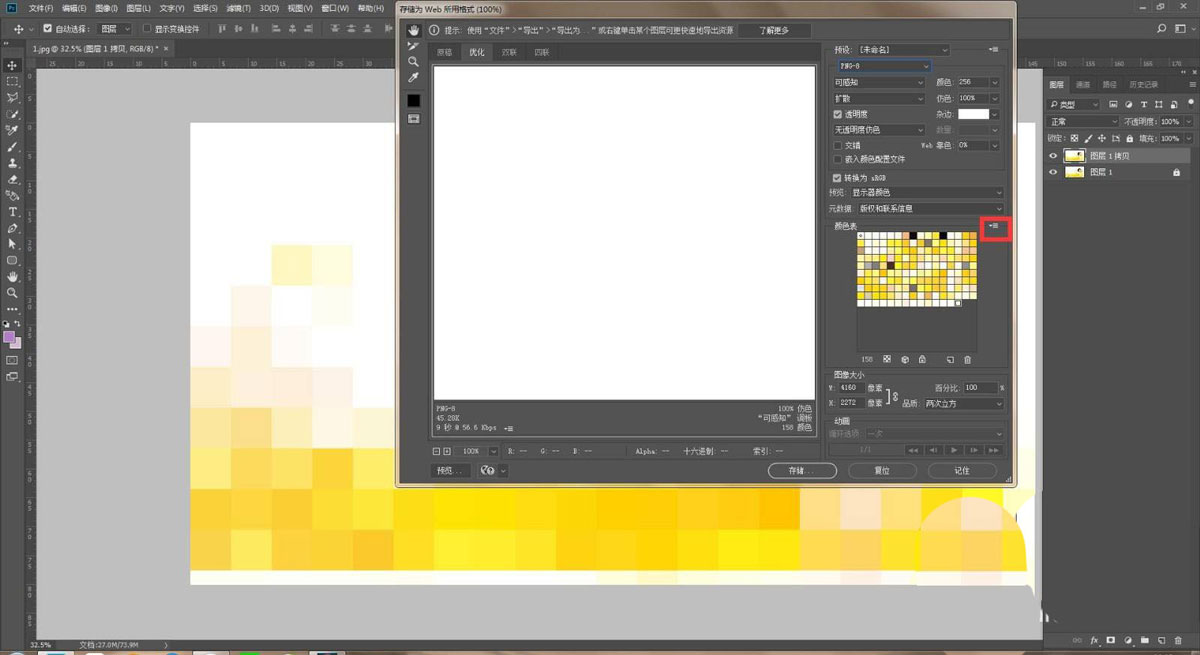Viewport: 1200px width, 655px height.
Task: Toggle slices visibility icon in dialog toolbar
Action: (413, 118)
